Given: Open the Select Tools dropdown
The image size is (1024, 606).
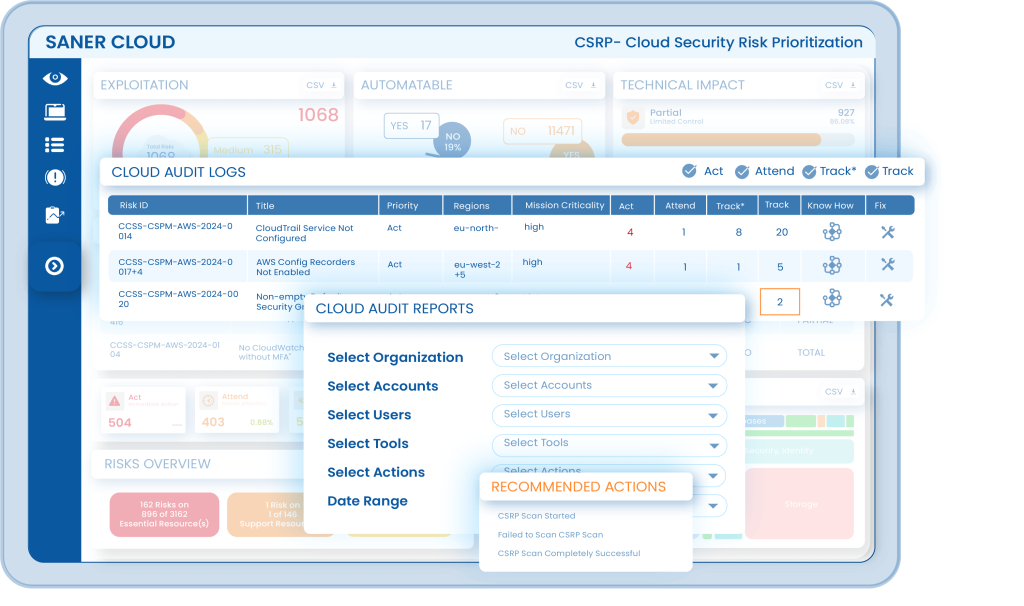Looking at the screenshot, I should tap(608, 443).
